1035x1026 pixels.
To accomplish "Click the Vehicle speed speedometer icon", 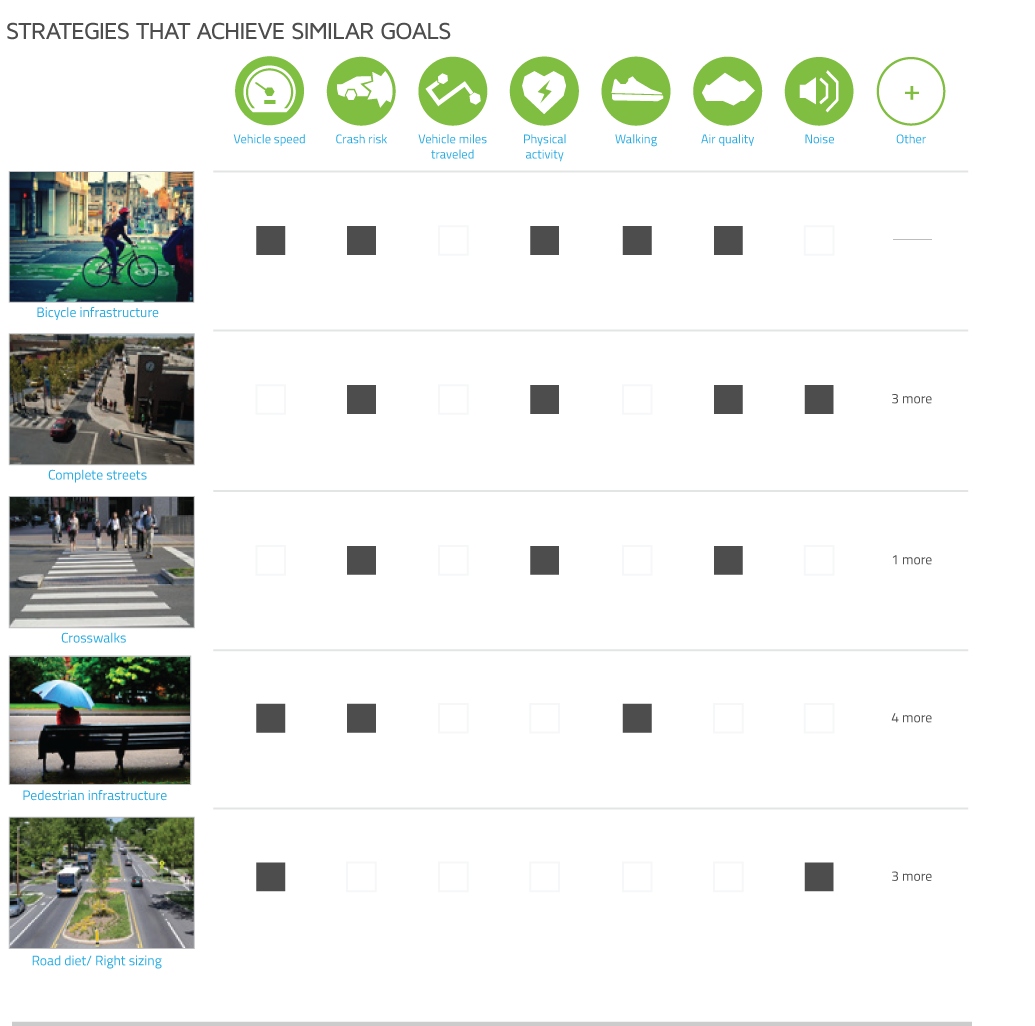I will click(x=269, y=91).
